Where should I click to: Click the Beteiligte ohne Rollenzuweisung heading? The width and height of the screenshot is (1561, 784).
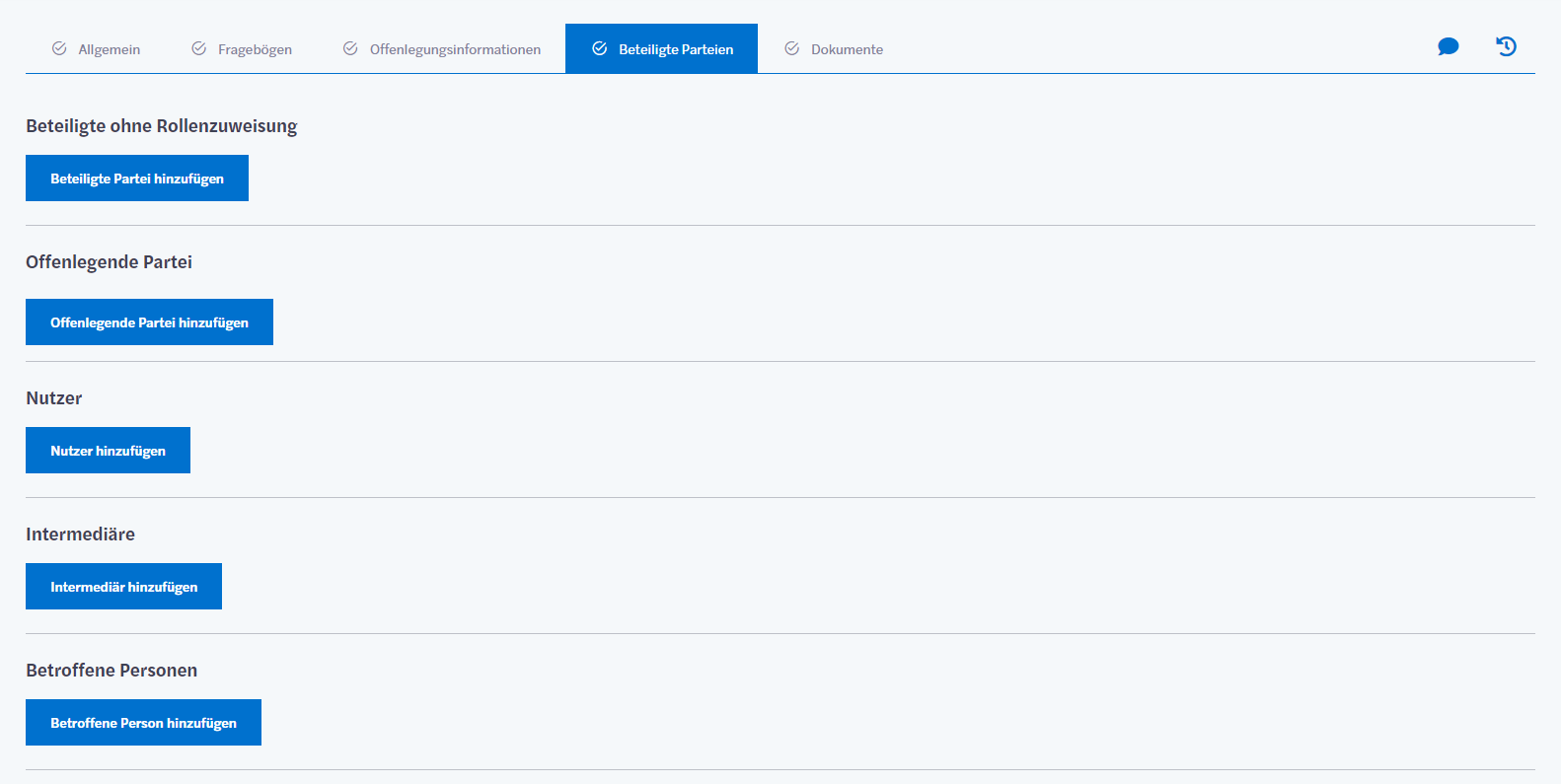click(x=161, y=126)
